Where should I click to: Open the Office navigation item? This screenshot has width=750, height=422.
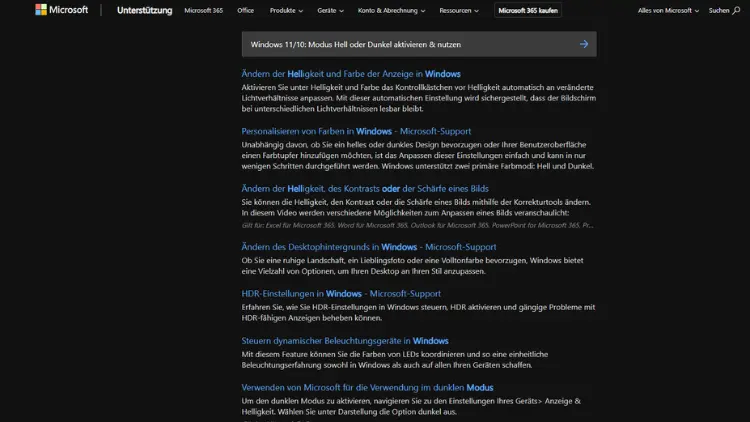click(245, 11)
